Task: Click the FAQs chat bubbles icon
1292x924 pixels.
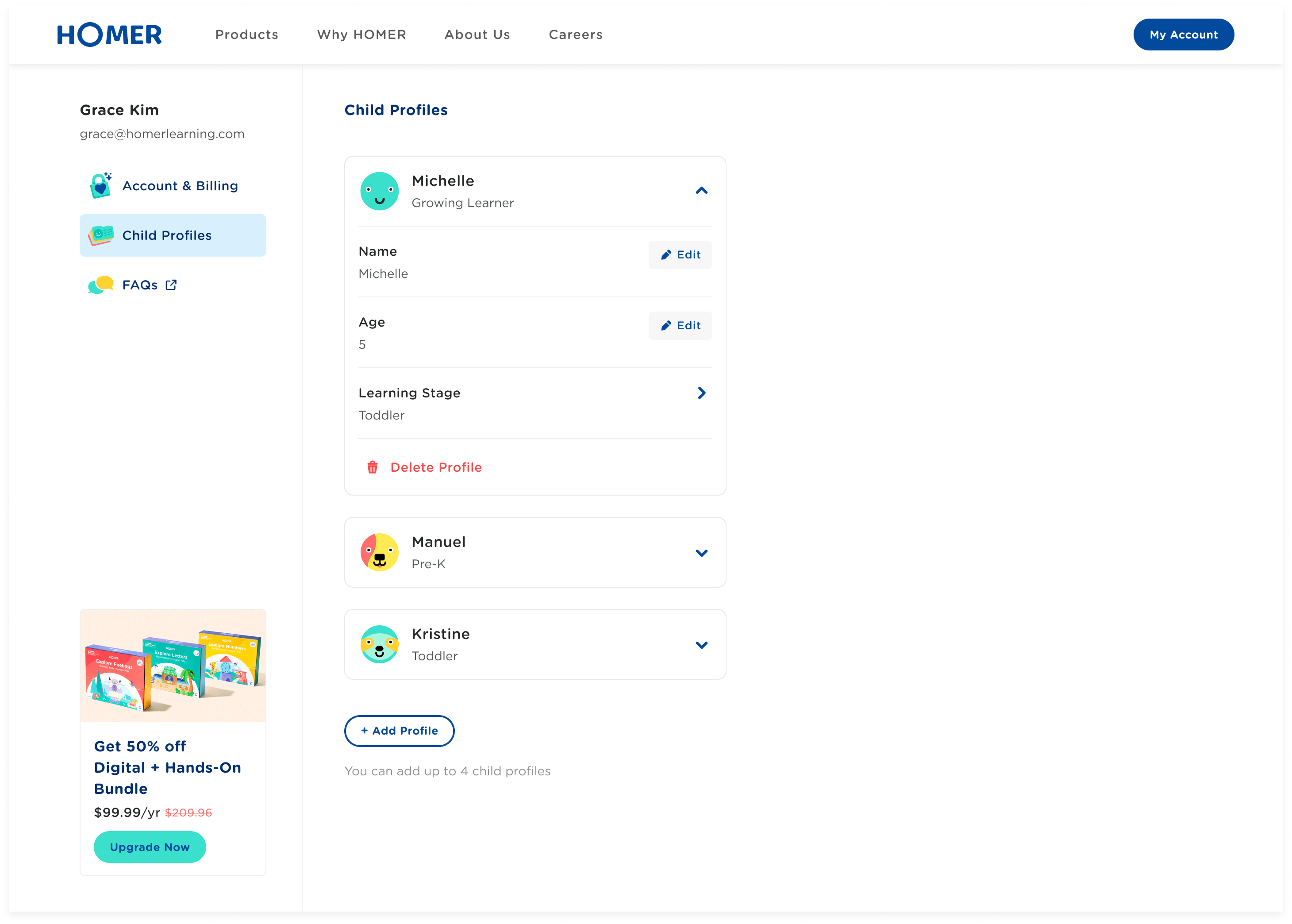Action: pos(101,285)
